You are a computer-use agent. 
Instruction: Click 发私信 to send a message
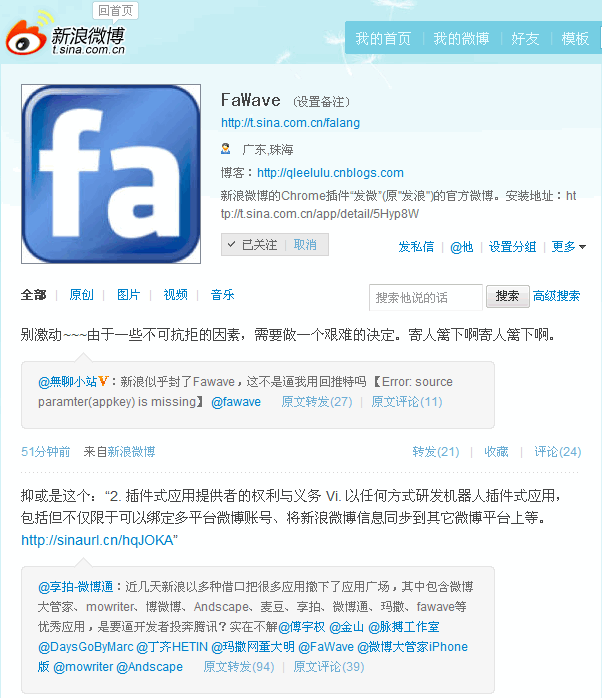click(416, 247)
